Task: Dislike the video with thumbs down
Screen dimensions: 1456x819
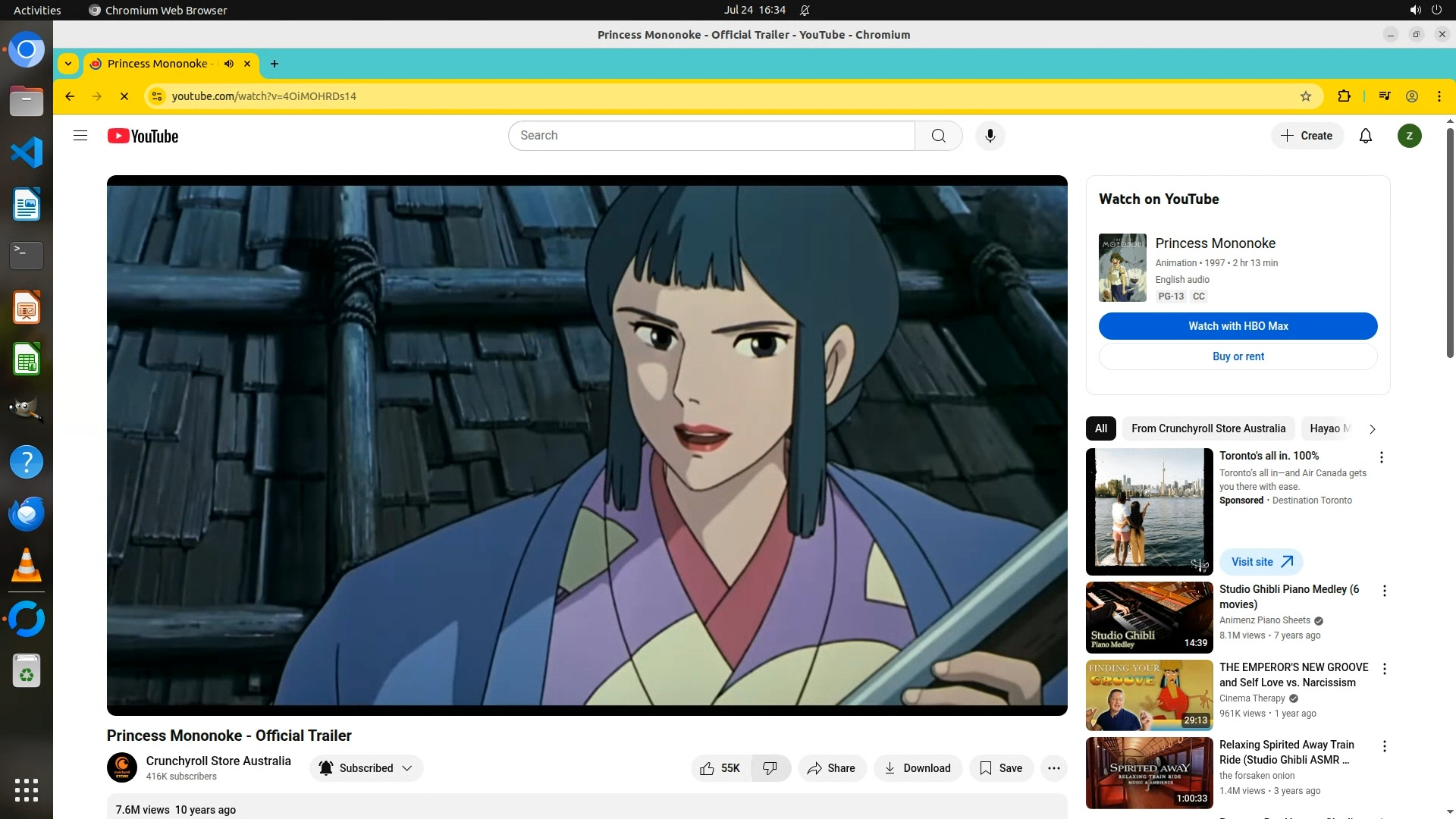Action: (770, 768)
